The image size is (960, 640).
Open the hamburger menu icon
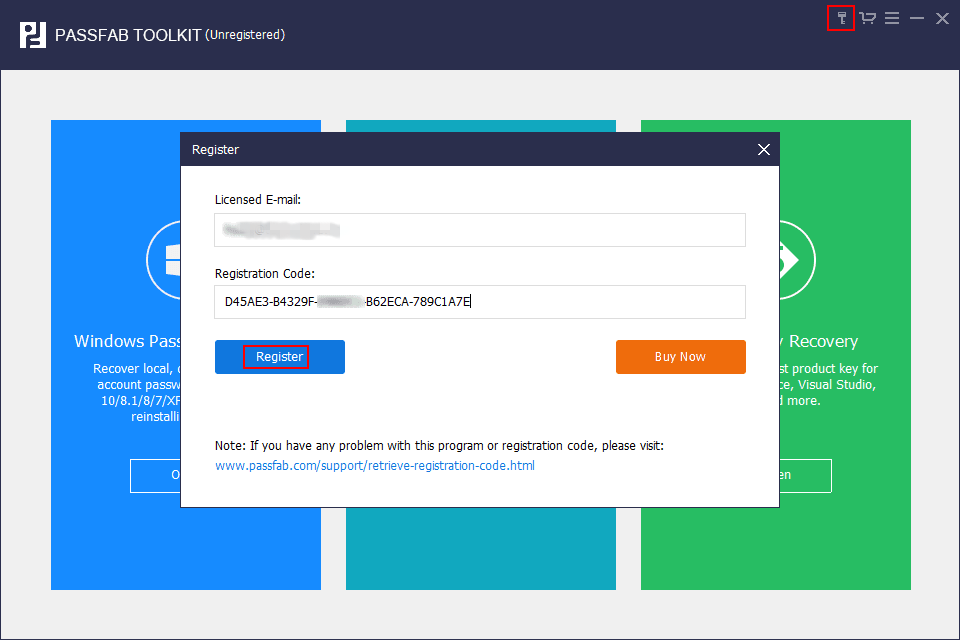[892, 18]
